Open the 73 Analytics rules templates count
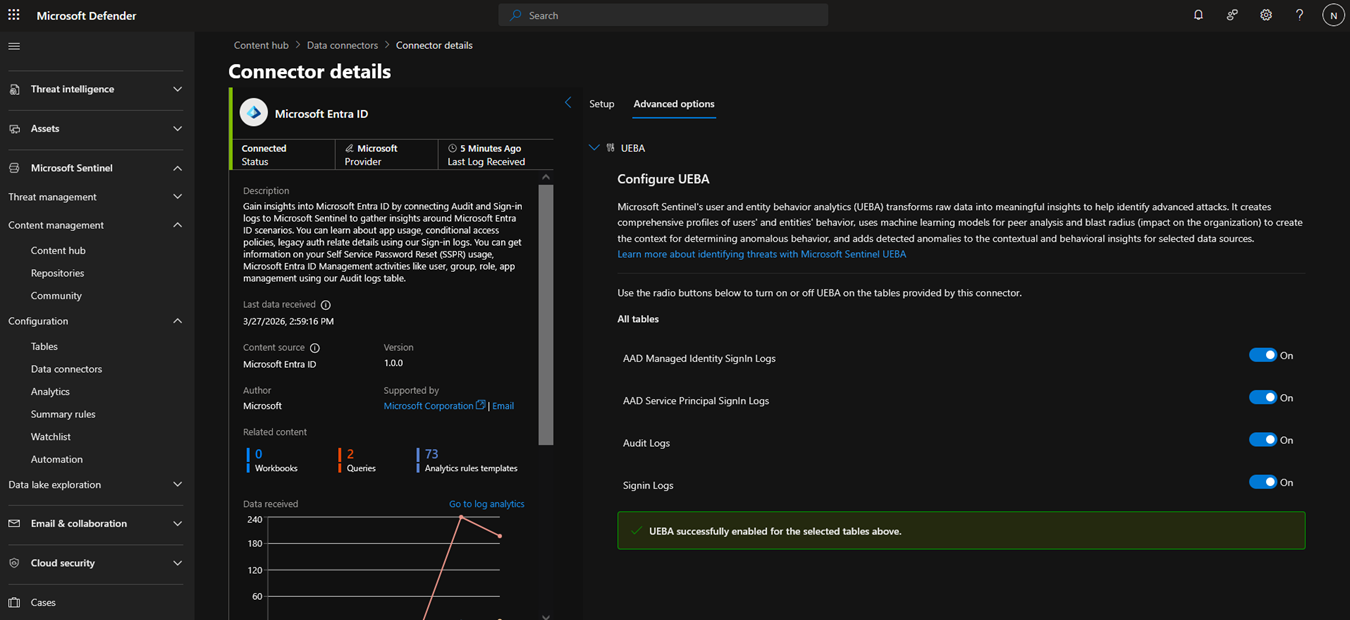The image size is (1350, 620). [431, 454]
